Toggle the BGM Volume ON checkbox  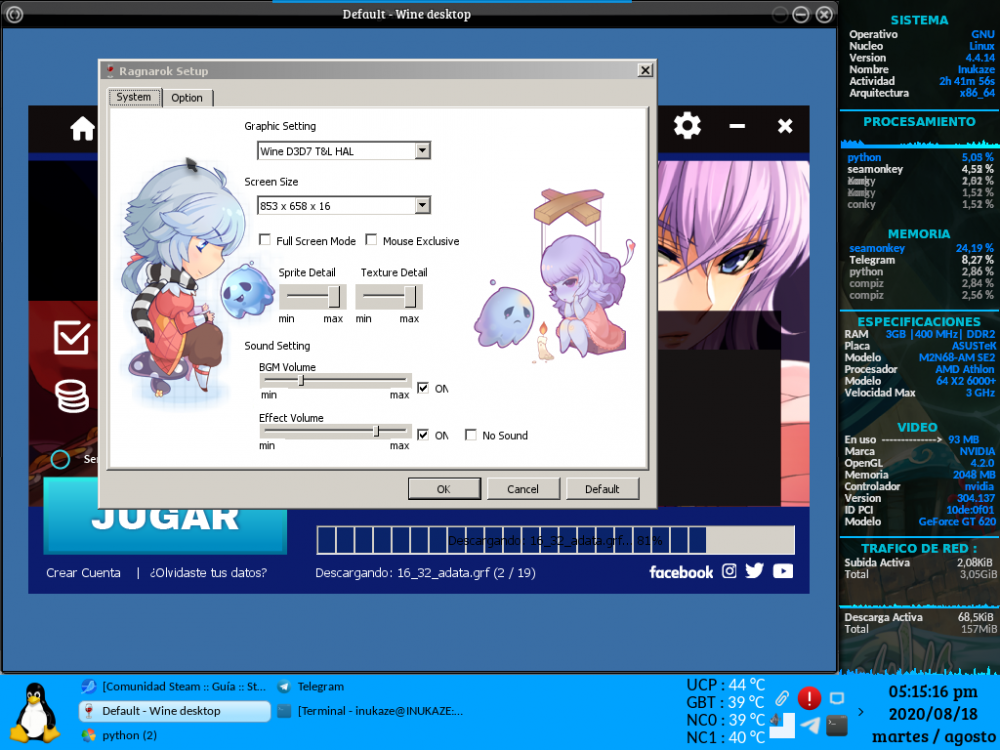423,388
